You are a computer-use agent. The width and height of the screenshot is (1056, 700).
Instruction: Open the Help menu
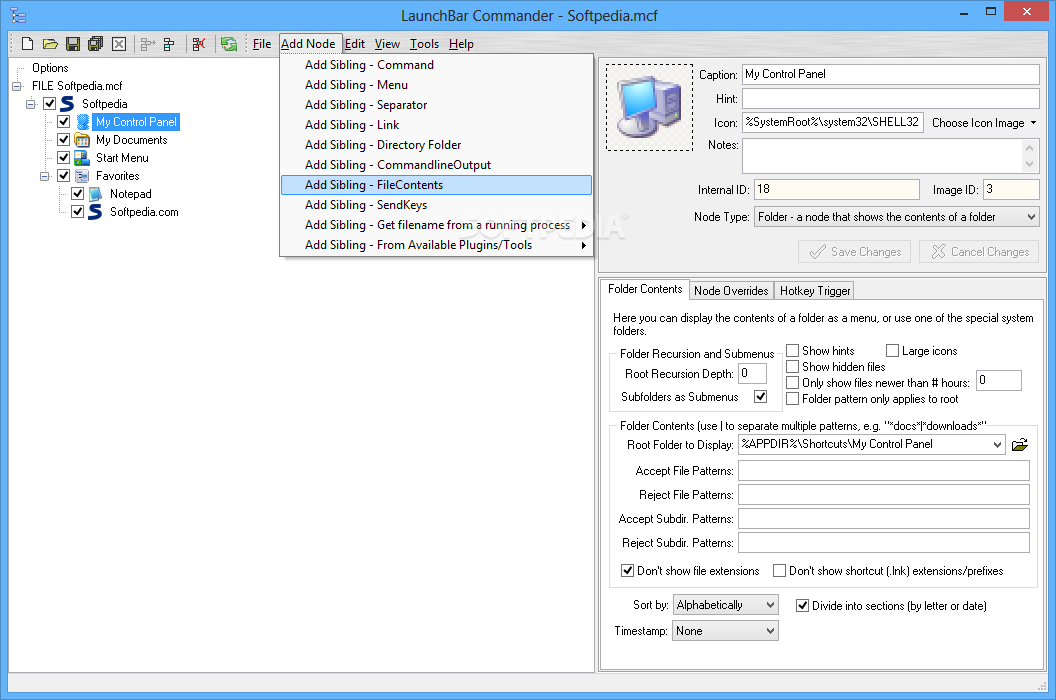(461, 44)
